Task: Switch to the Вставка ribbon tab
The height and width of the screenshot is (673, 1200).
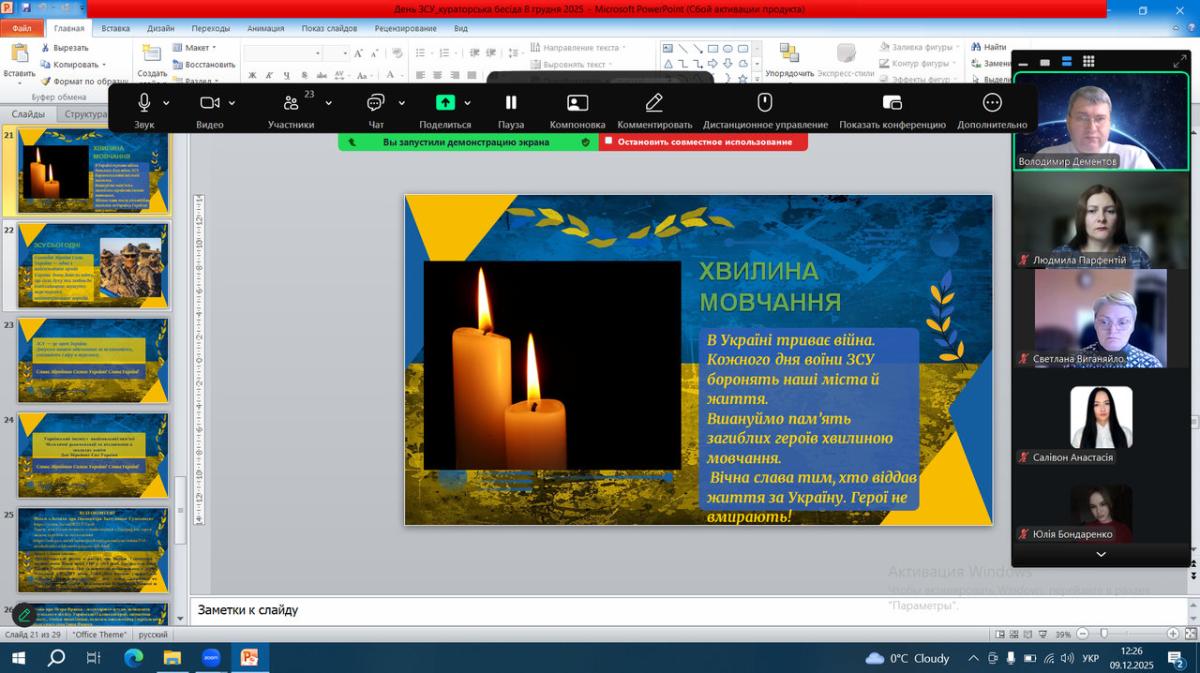Action: [x=116, y=29]
